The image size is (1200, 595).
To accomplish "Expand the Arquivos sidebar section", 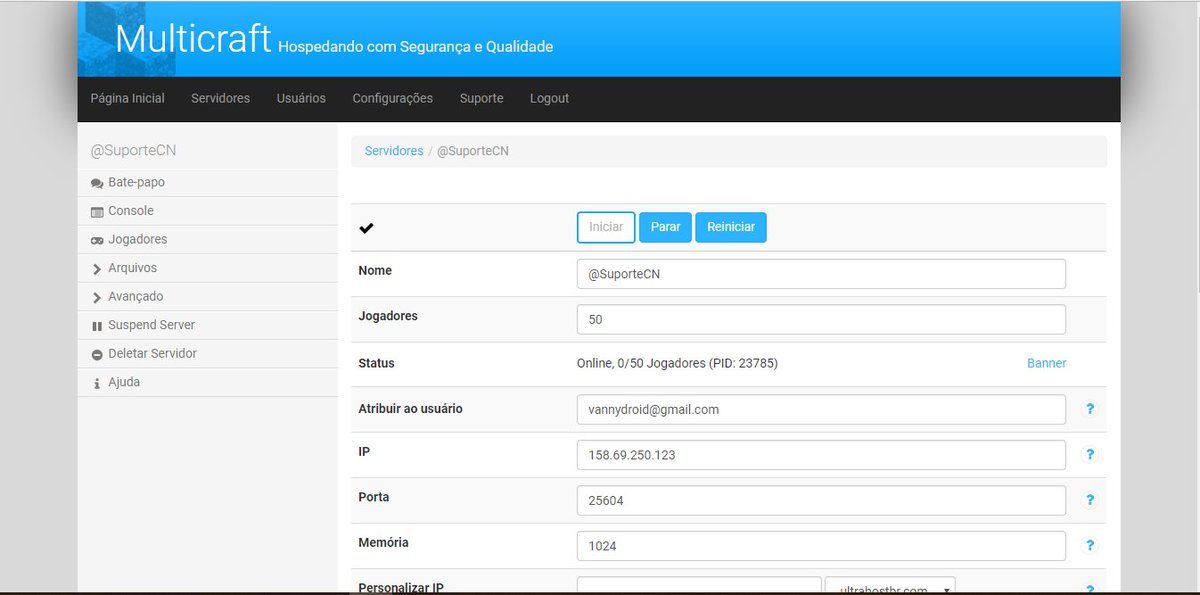I will (95, 267).
